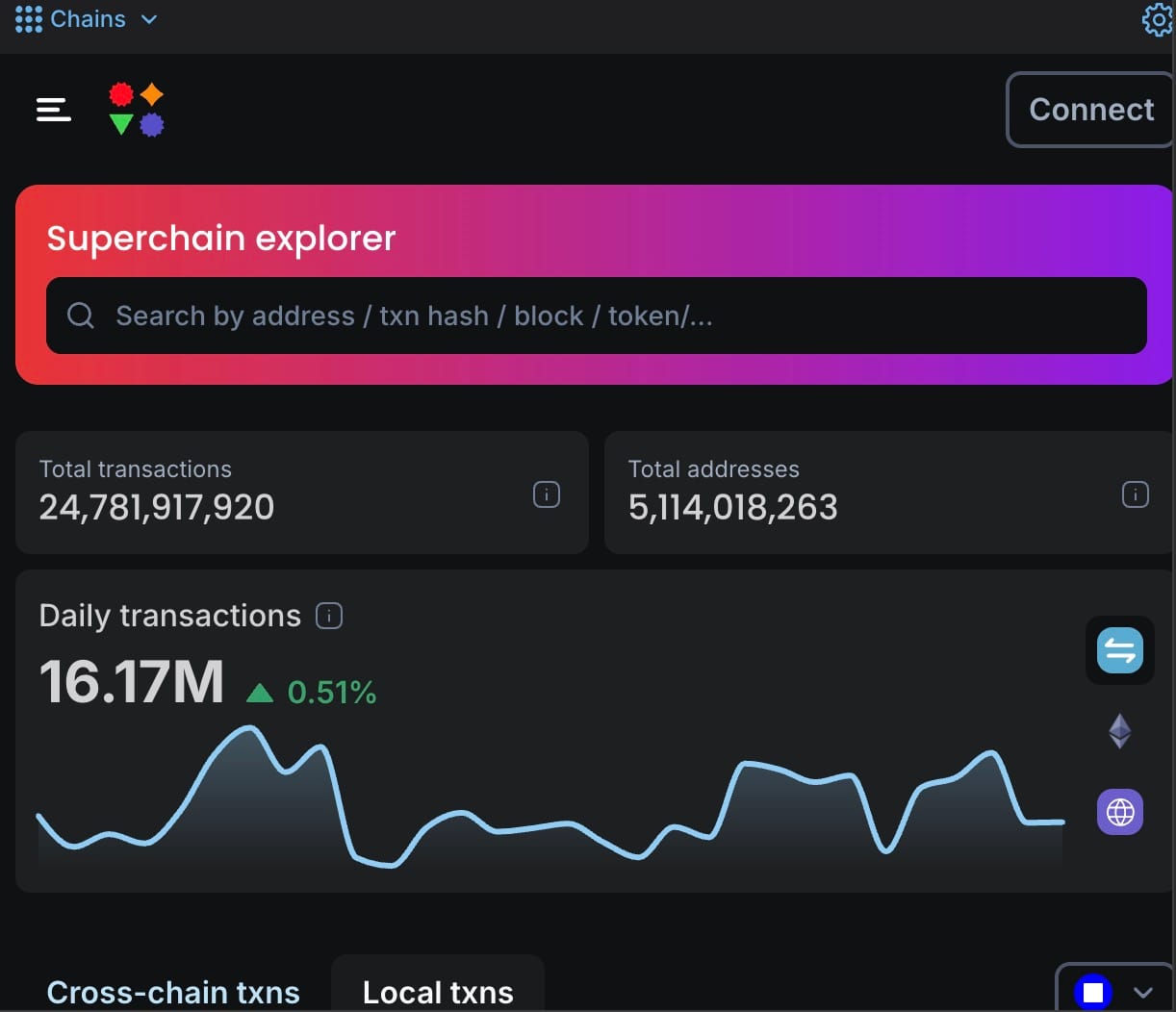This screenshot has width=1176, height=1012.
Task: Click the Chains label in top bar
Action: pyautogui.click(x=88, y=19)
